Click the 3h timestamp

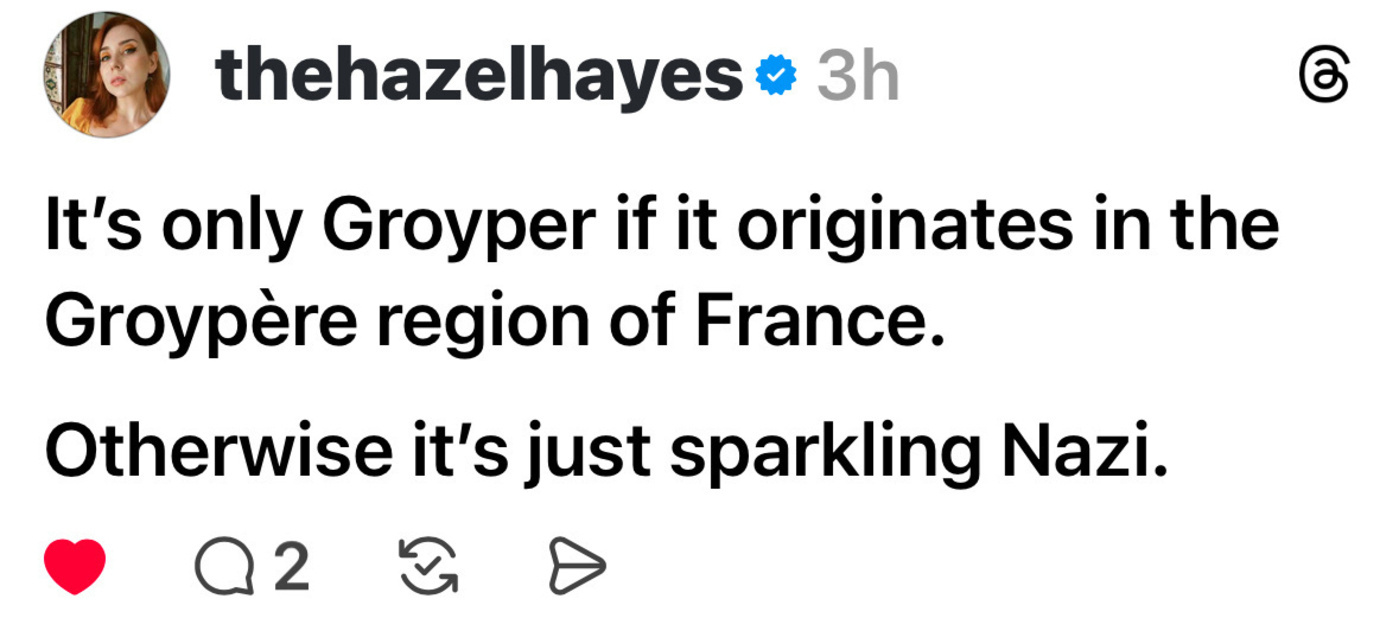(x=857, y=77)
